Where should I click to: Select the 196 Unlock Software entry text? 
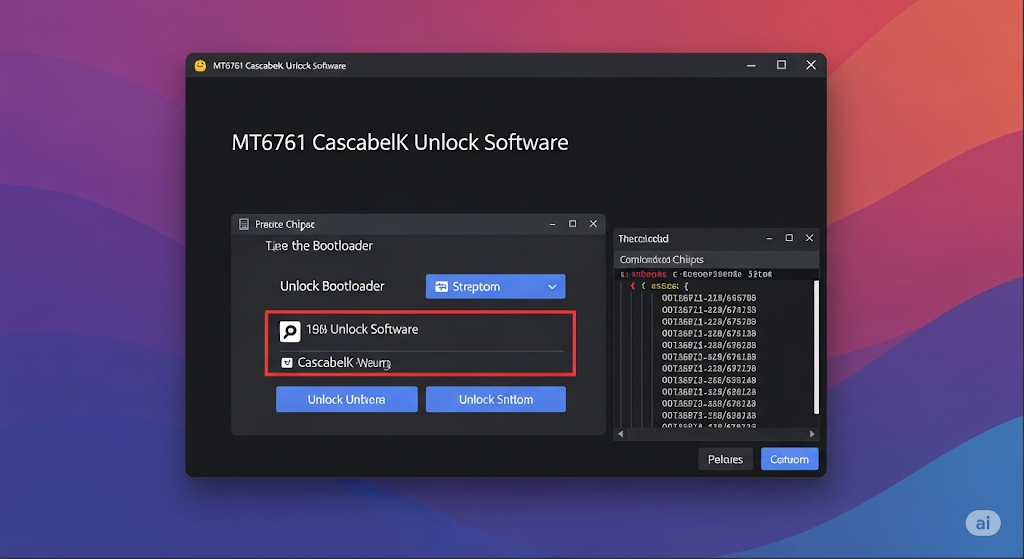(362, 330)
